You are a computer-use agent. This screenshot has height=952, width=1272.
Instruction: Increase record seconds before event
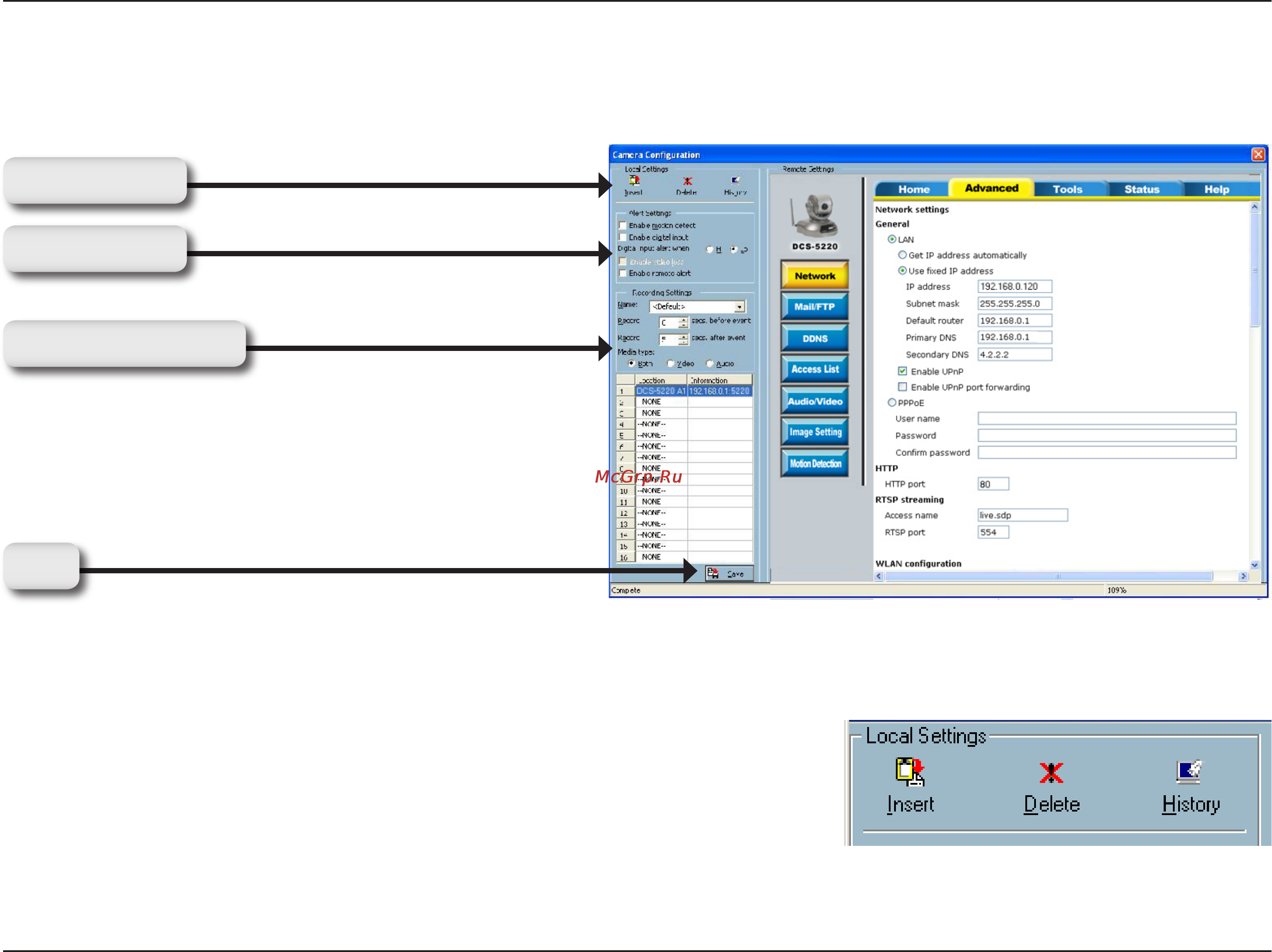click(x=683, y=320)
